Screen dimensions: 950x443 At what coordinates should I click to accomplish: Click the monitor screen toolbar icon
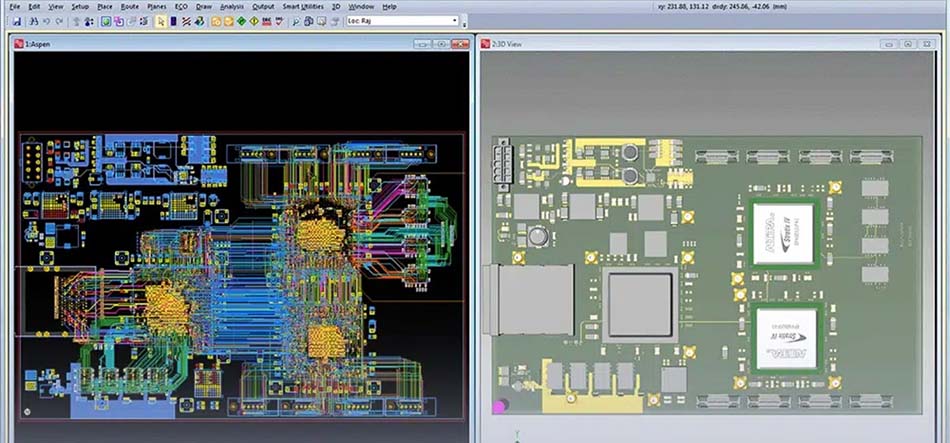click(321, 21)
